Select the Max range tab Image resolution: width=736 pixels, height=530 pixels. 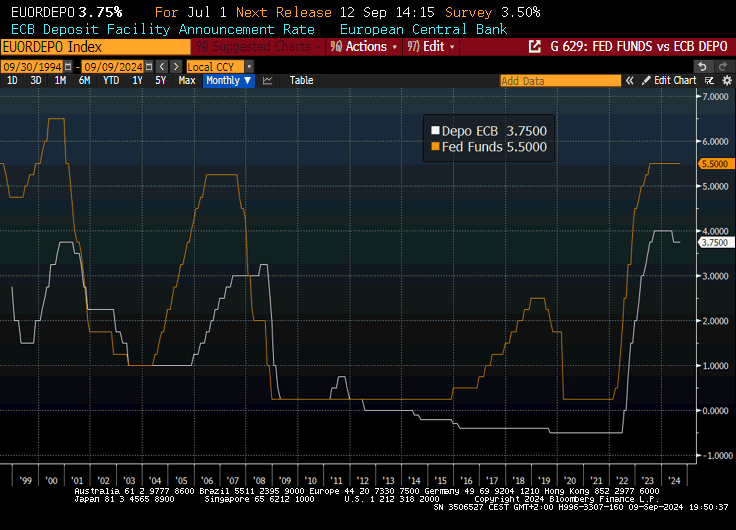click(187, 80)
